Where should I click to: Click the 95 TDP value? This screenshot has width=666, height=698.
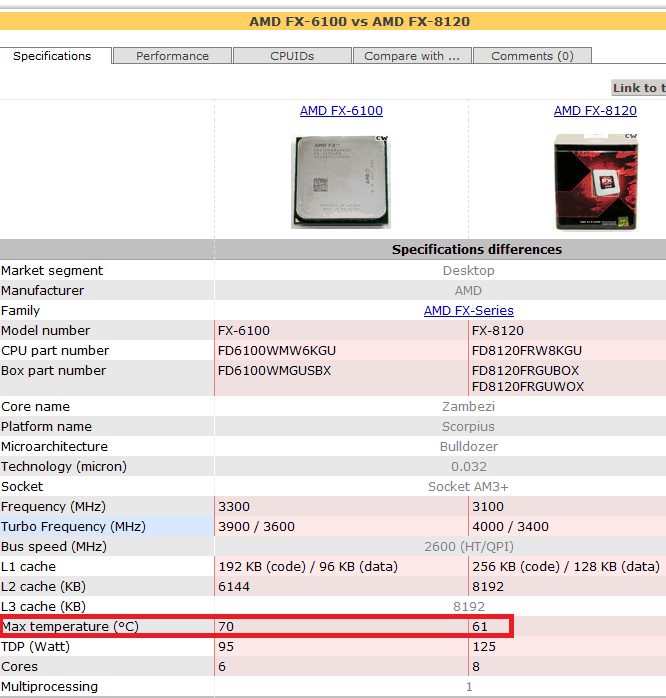point(226,647)
